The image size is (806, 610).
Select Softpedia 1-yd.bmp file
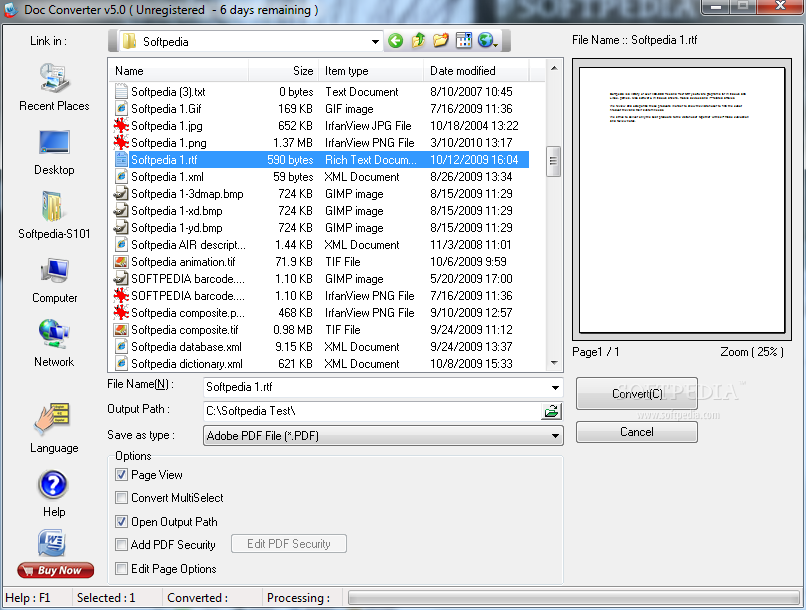[321, 228]
